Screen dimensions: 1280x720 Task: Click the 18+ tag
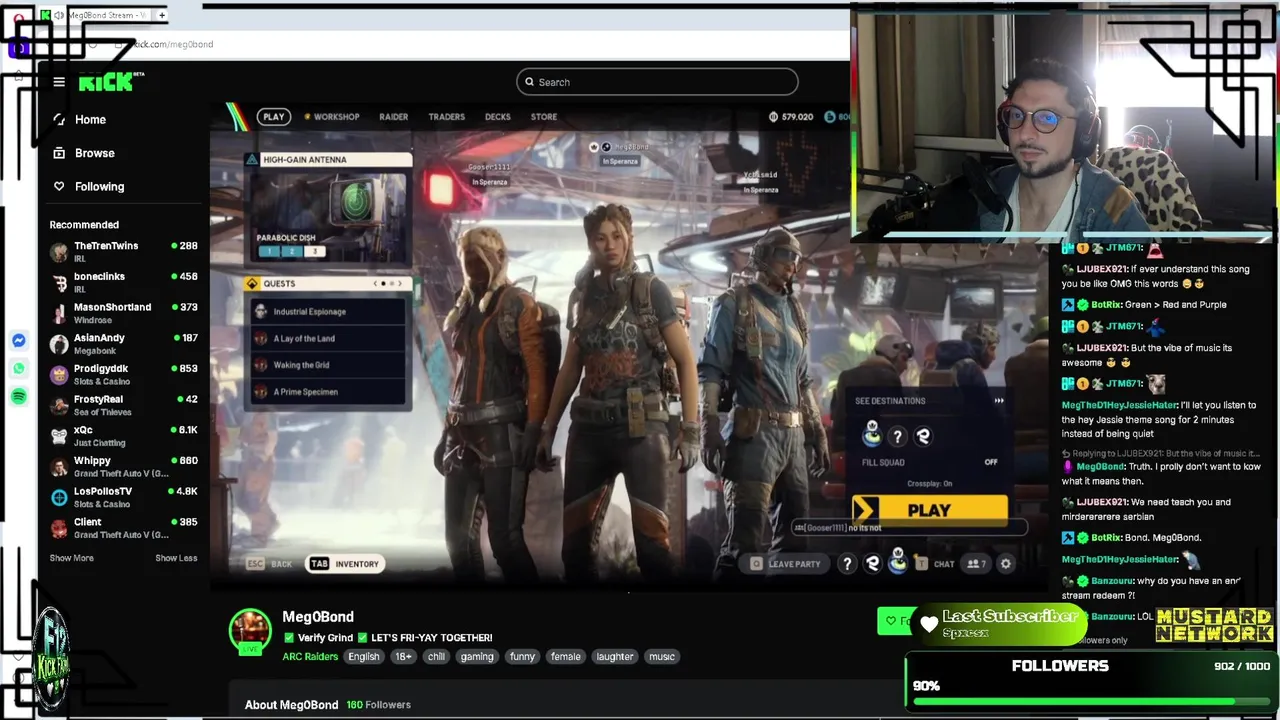pos(403,657)
